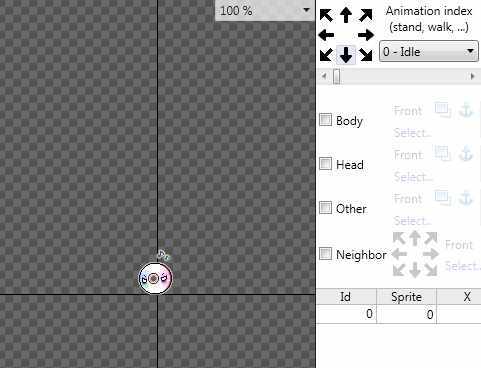Select the down-right direction arrow
This screenshot has width=481, height=368.
366,55
